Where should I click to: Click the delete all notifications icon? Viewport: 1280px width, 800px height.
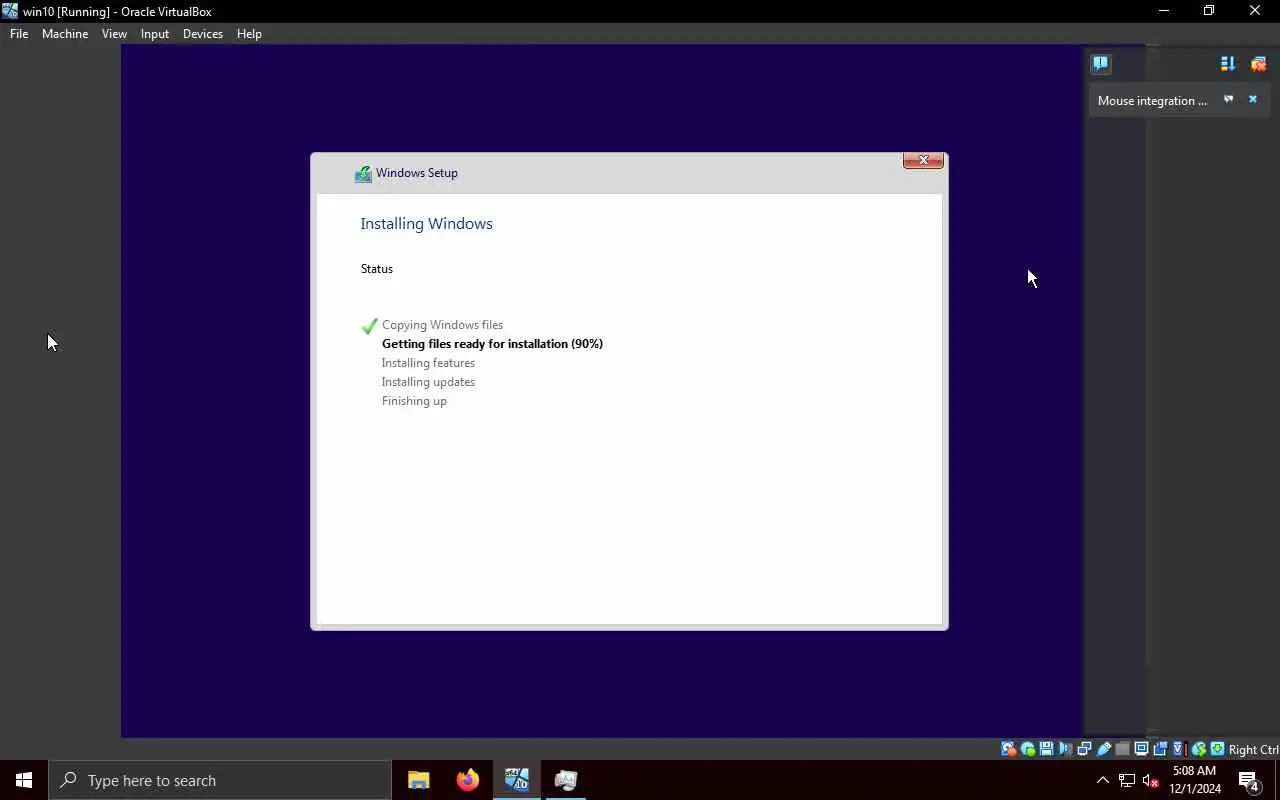[1258, 64]
